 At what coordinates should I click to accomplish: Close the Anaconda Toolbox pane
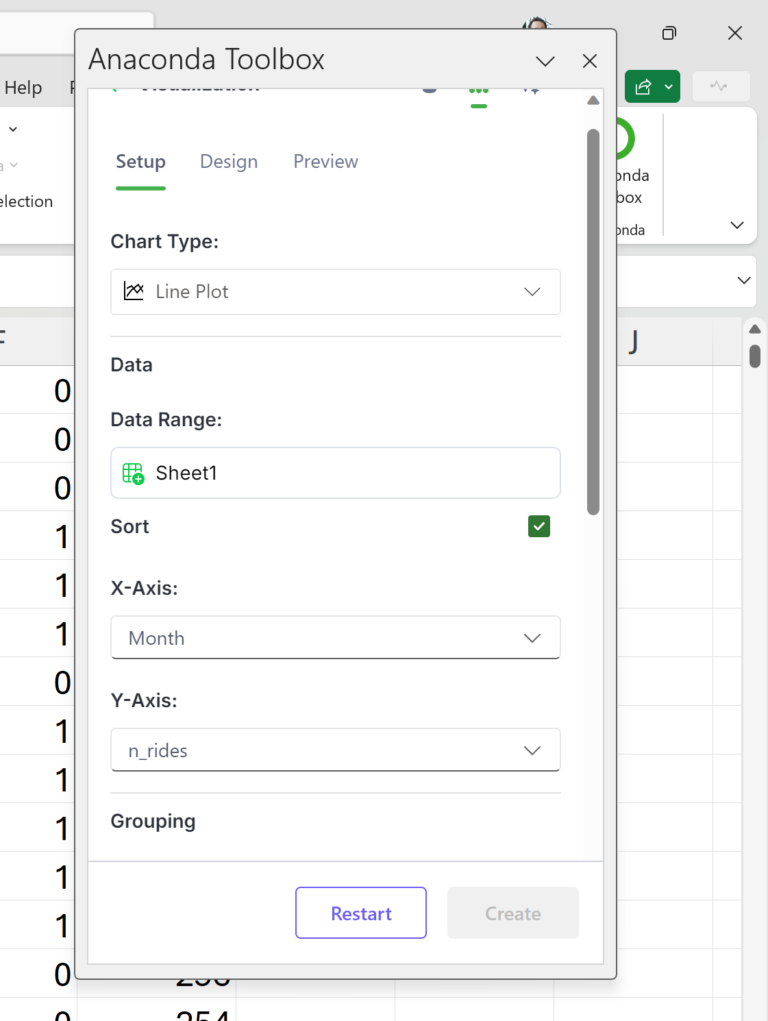click(x=590, y=61)
